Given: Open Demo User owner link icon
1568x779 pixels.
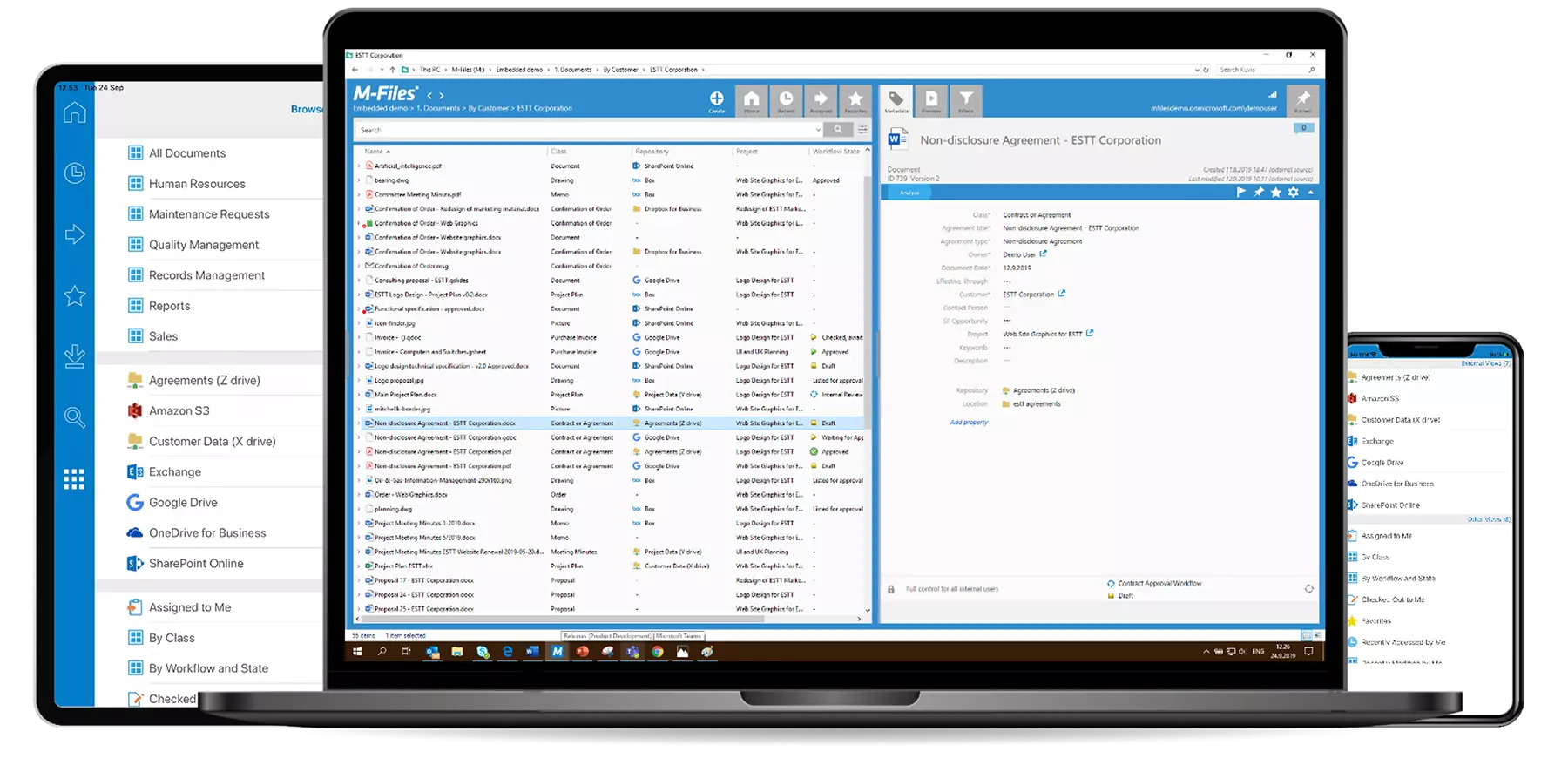Looking at the screenshot, I should click(x=1044, y=254).
